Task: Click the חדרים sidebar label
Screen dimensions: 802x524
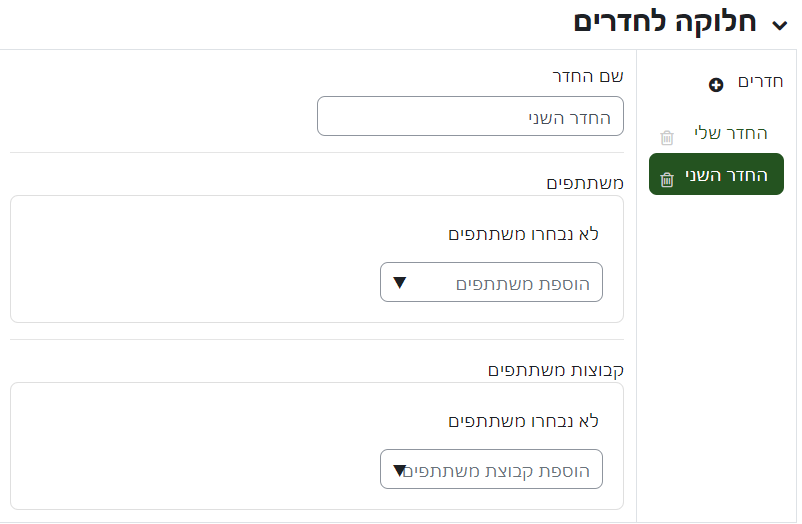Action: 759,82
